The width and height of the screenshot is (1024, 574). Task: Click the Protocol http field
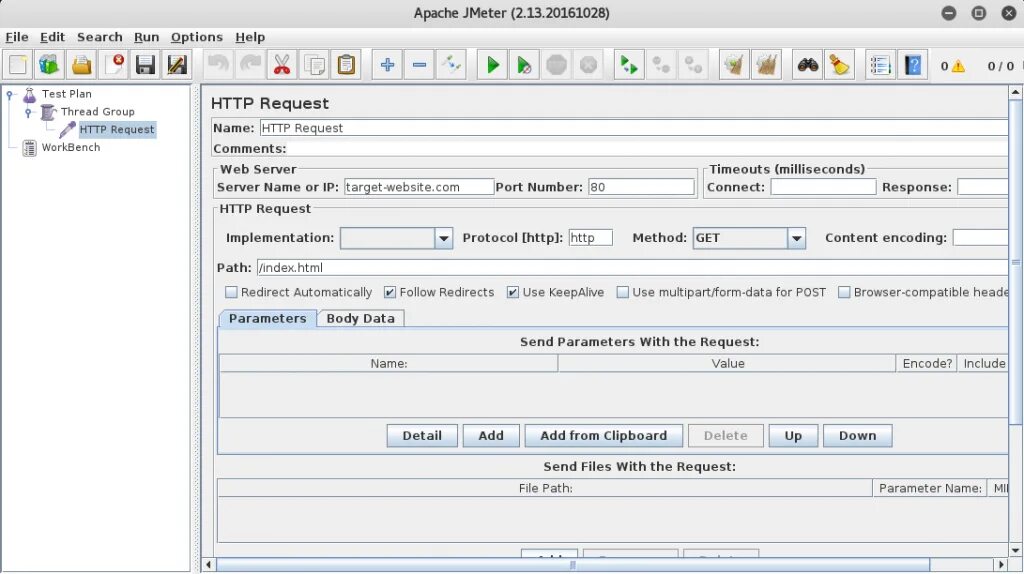tap(590, 238)
